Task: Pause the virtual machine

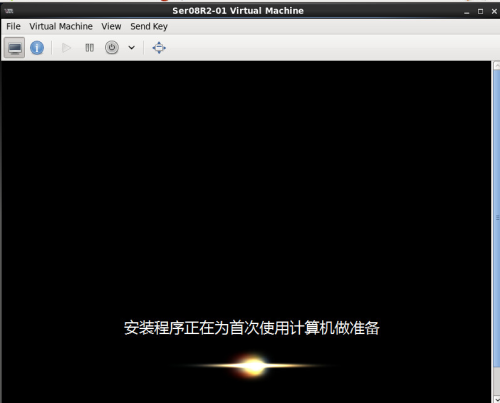Action: pos(89,48)
